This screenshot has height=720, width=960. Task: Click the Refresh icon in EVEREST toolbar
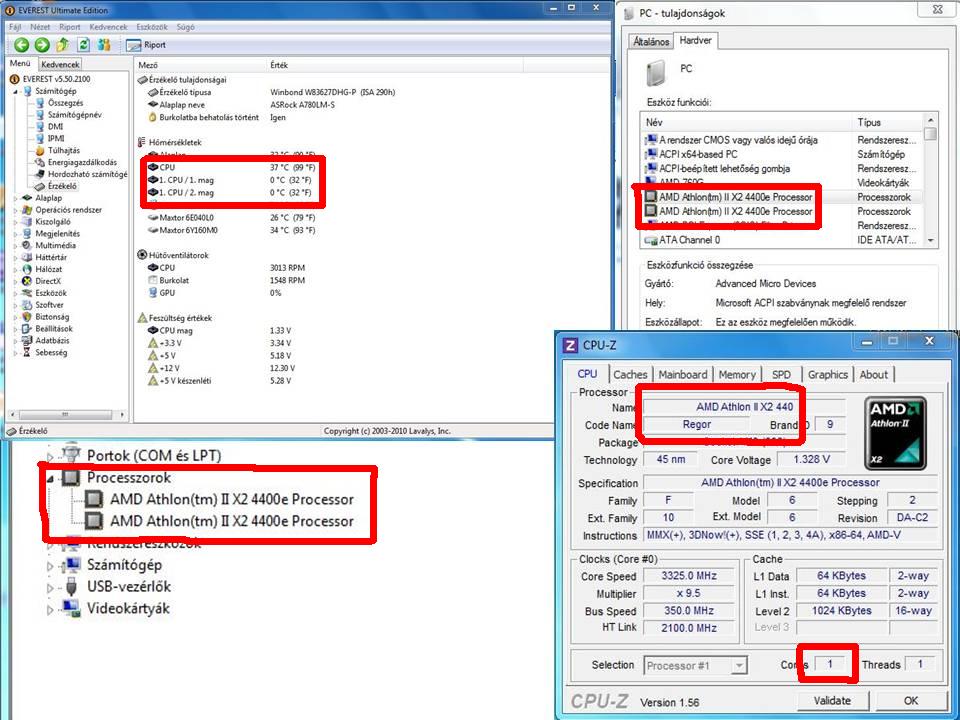click(83, 45)
